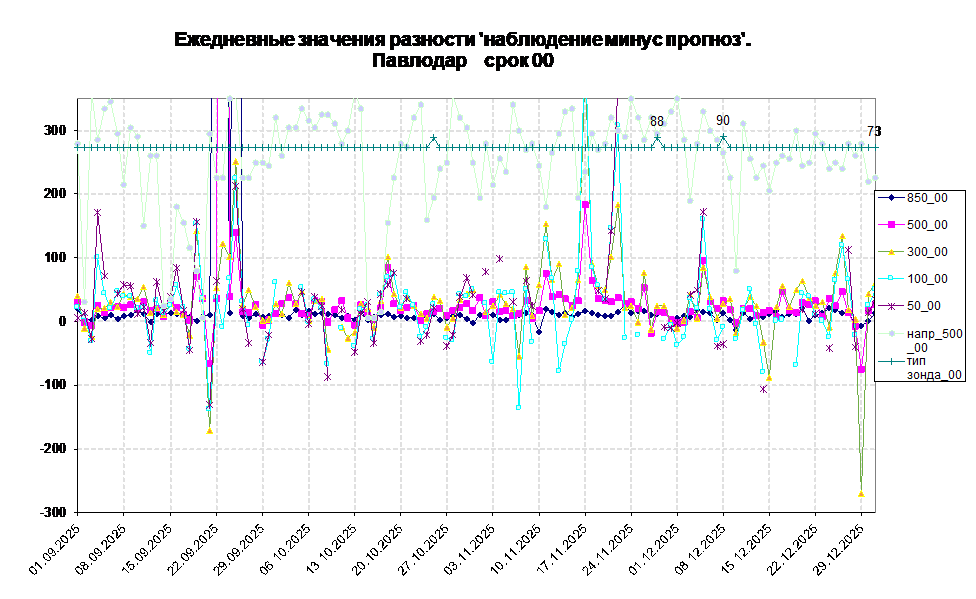
Task: Select the напр_500_00 legend label text
Action: (x=934, y=340)
